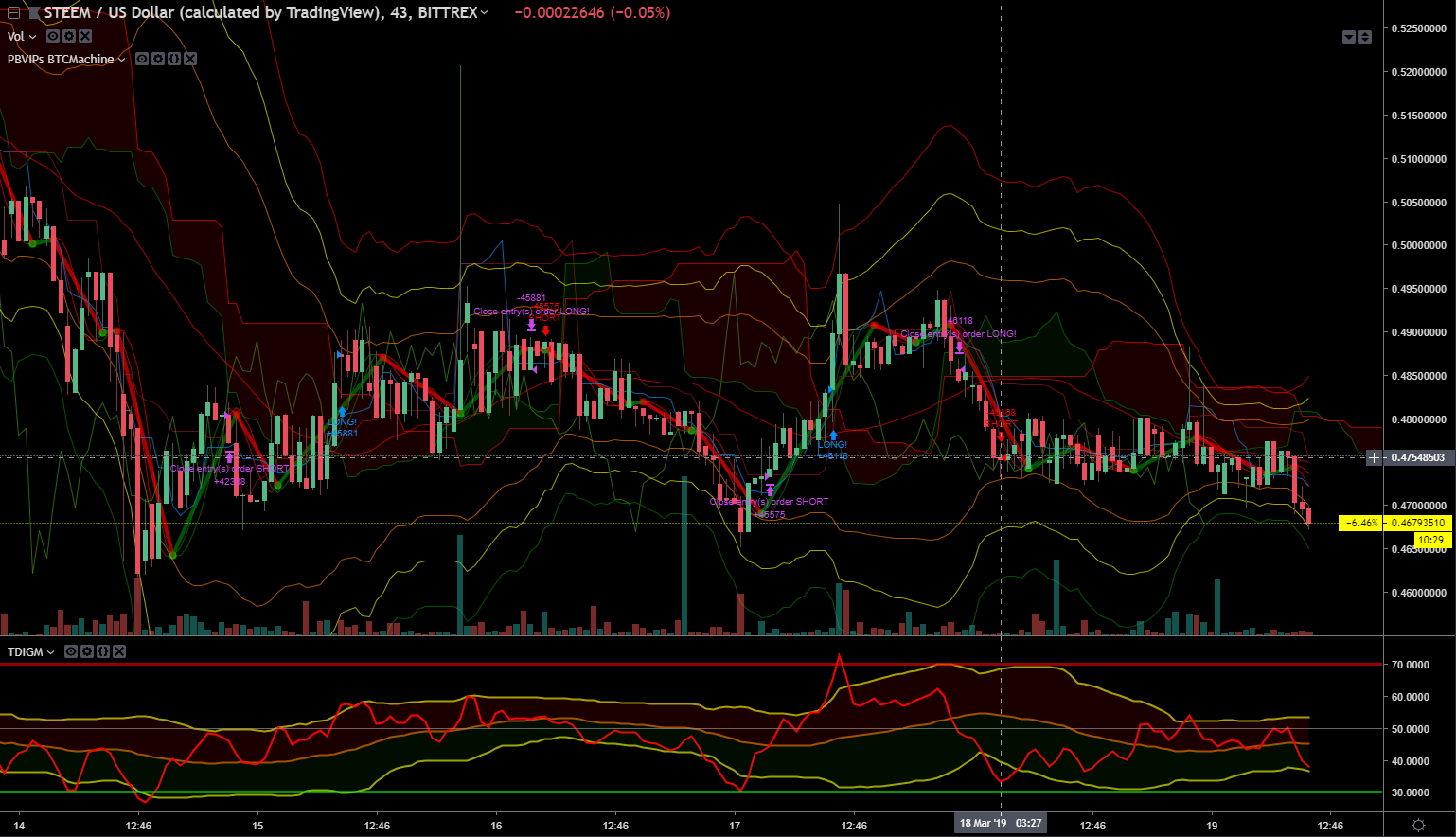Click the 18 Mar '19 03:27 time label
Screen dimensions: 1456x837
pos(1001,823)
